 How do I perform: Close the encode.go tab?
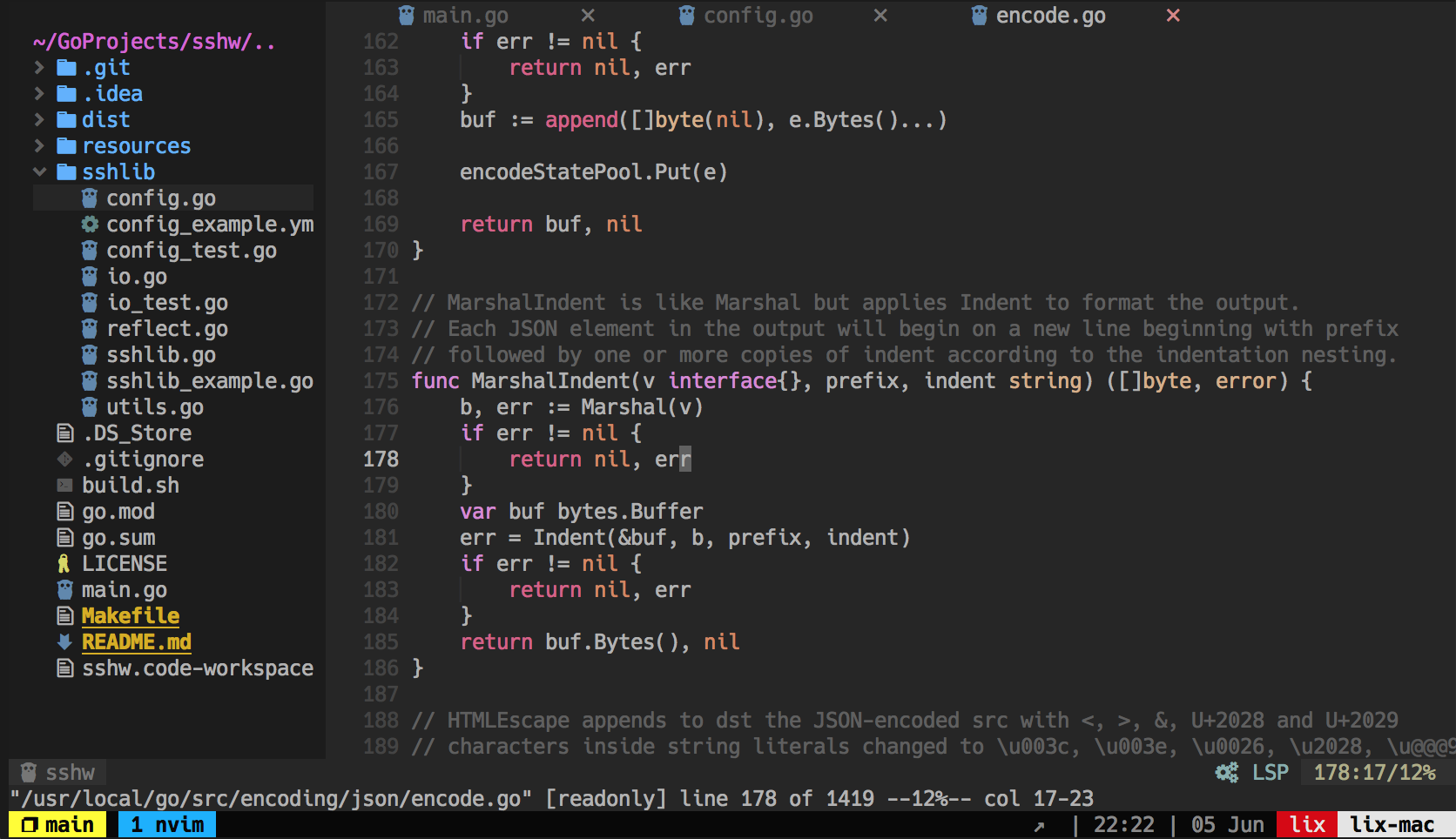tap(1173, 16)
